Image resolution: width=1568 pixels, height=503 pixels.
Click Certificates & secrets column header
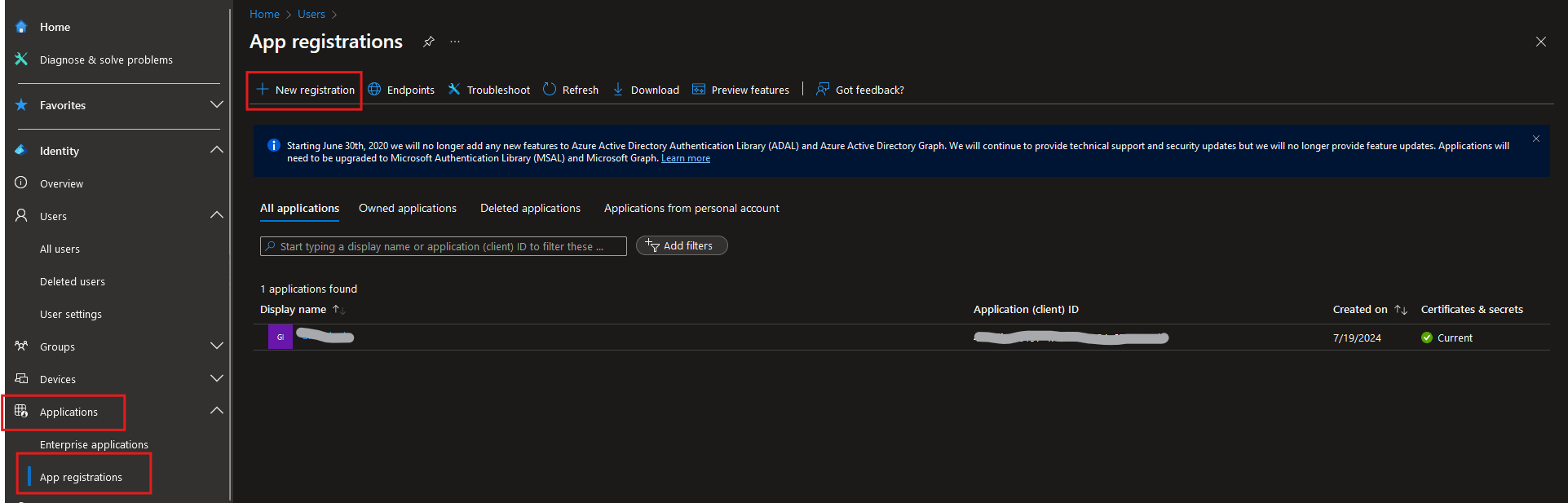1472,309
